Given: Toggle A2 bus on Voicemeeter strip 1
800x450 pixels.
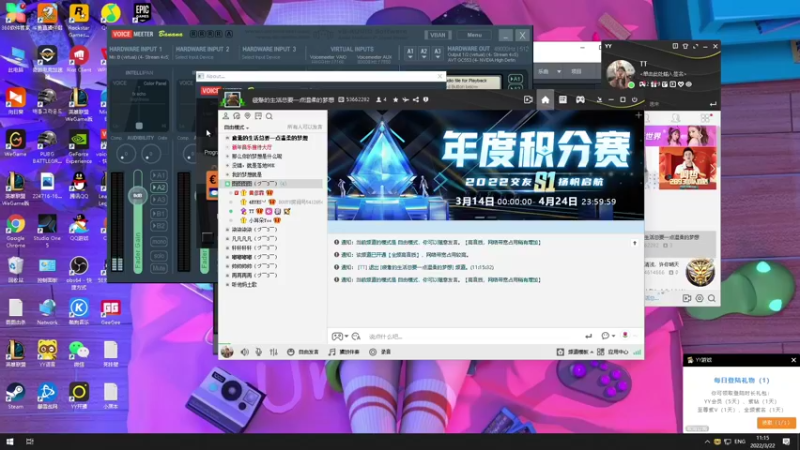Looking at the screenshot, I should pos(159,187).
